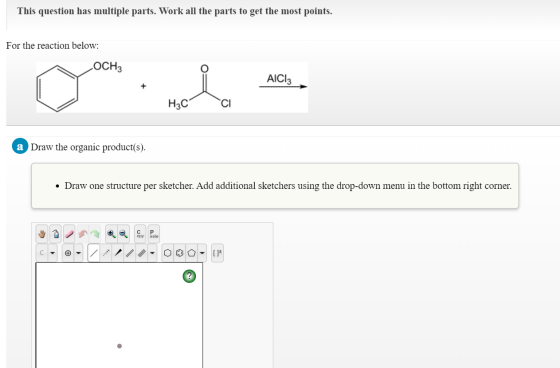
Task: Select the double bond tool
Action: 130,253
